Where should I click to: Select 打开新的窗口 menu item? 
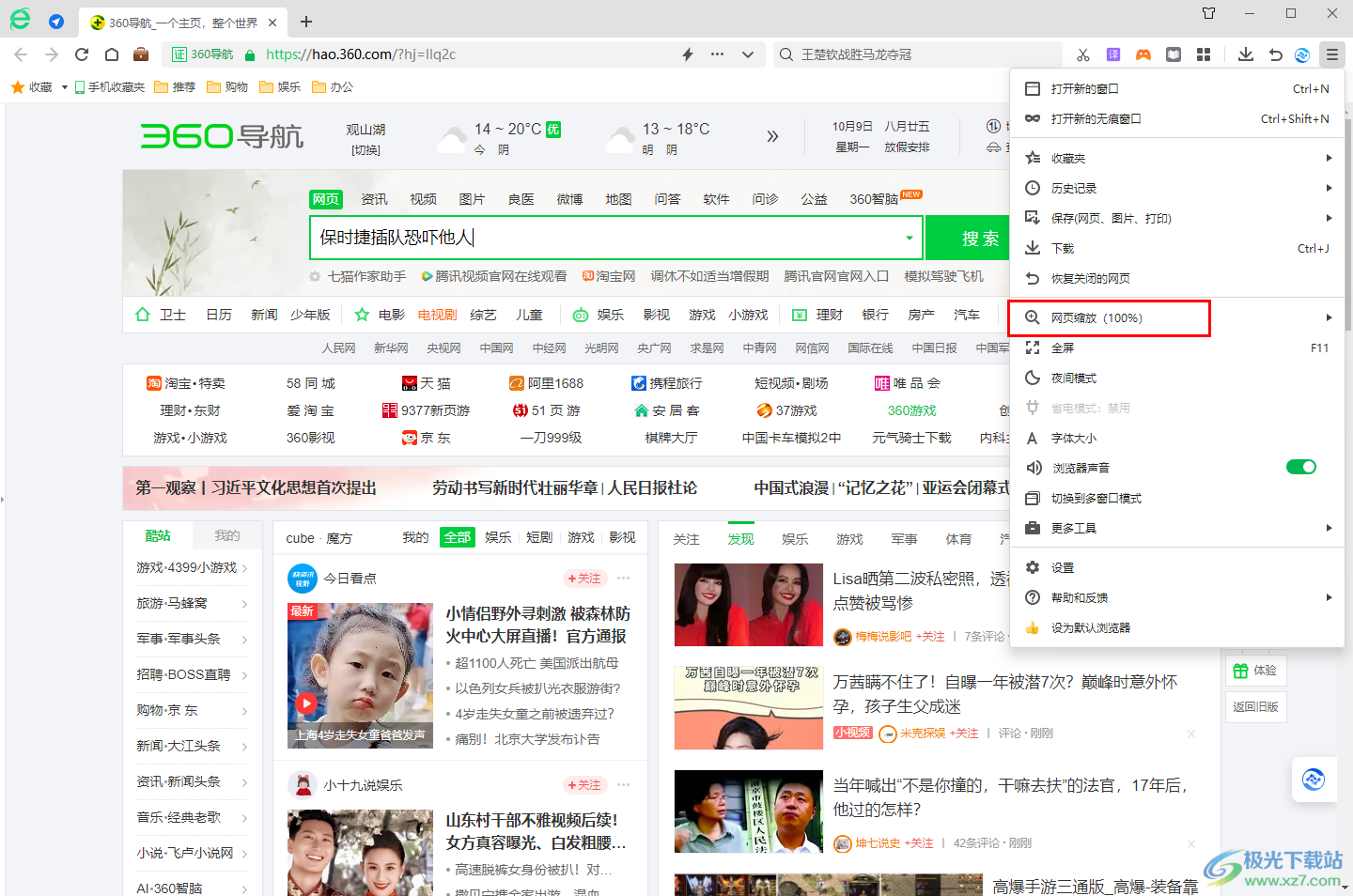coord(1177,88)
